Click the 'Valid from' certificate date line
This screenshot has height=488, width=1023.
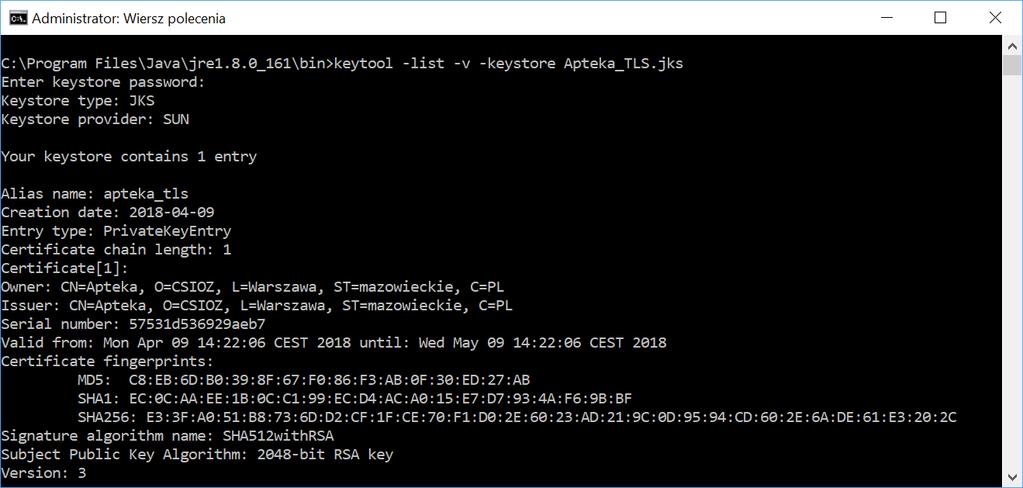coord(334,343)
